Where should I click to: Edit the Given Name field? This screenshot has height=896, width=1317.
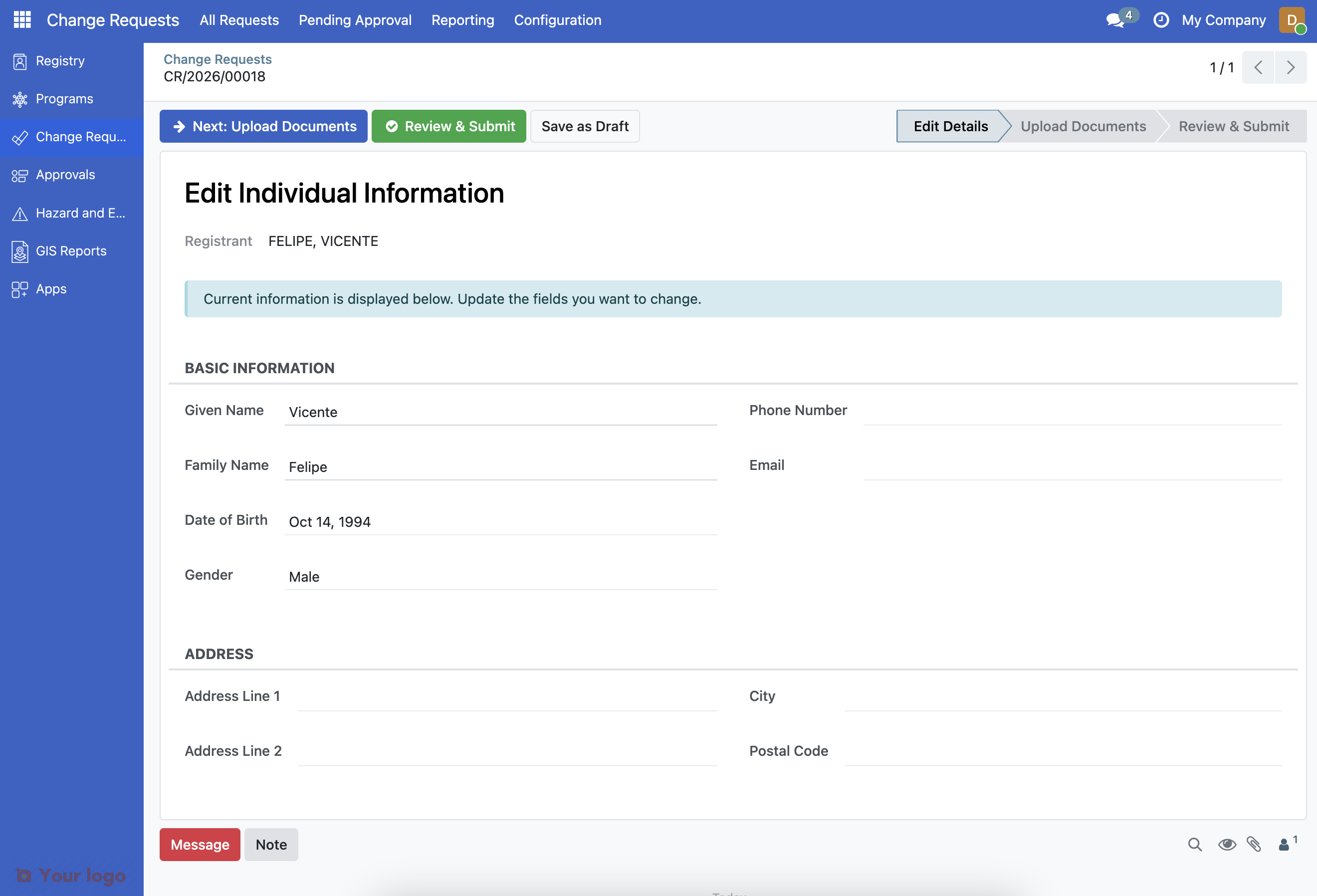[500, 412]
